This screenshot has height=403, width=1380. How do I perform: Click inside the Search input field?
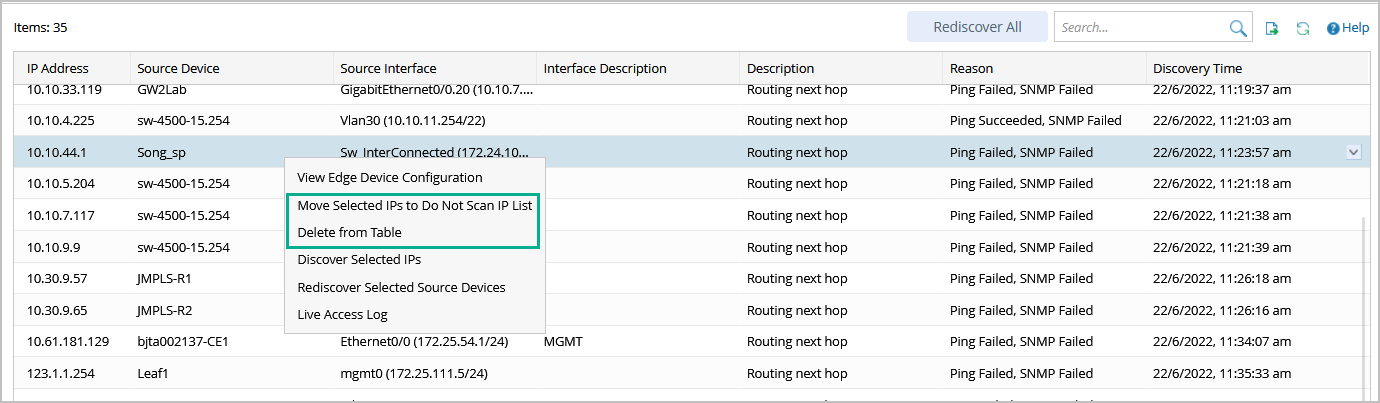[1140, 28]
